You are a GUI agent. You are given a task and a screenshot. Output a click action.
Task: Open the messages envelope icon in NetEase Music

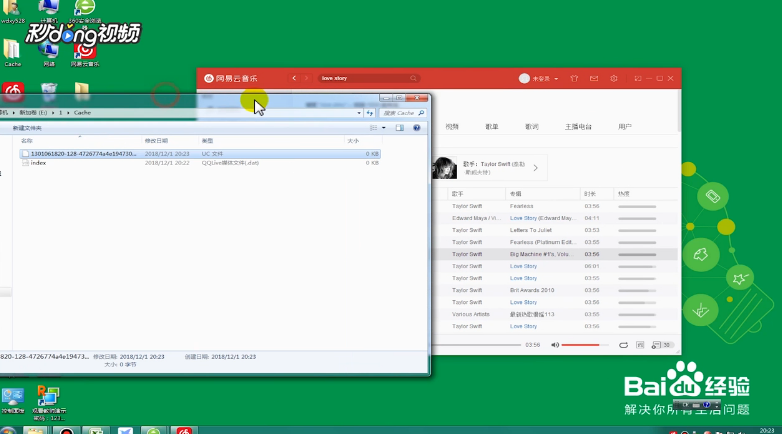594,78
